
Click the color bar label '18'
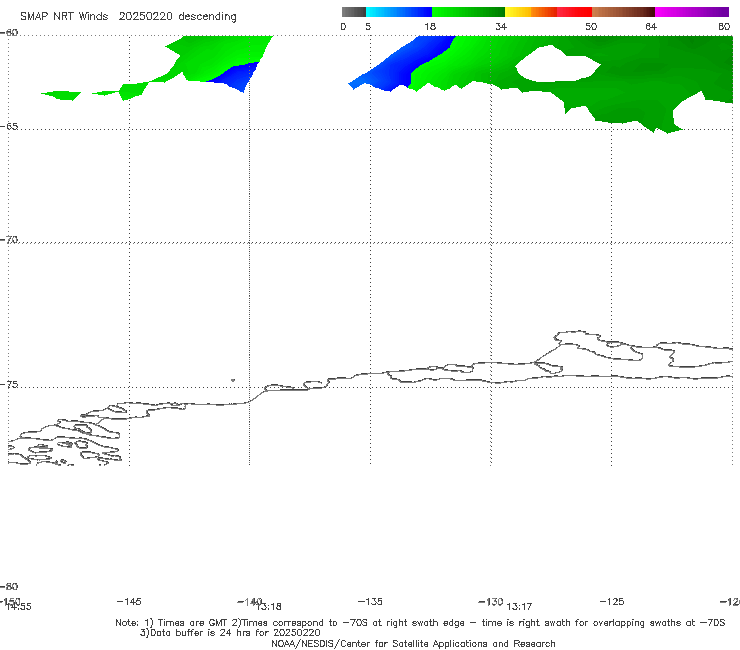point(430,26)
